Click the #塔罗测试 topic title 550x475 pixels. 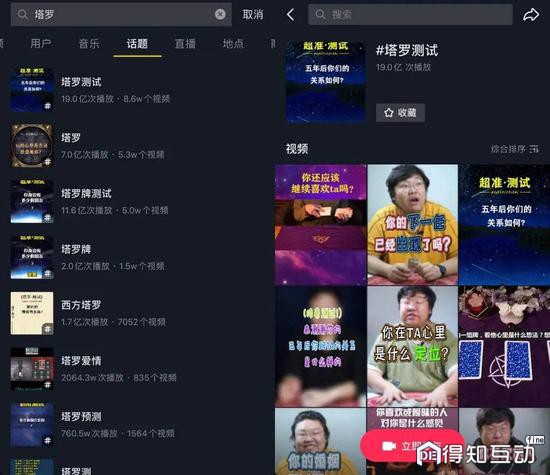[x=407, y=50]
